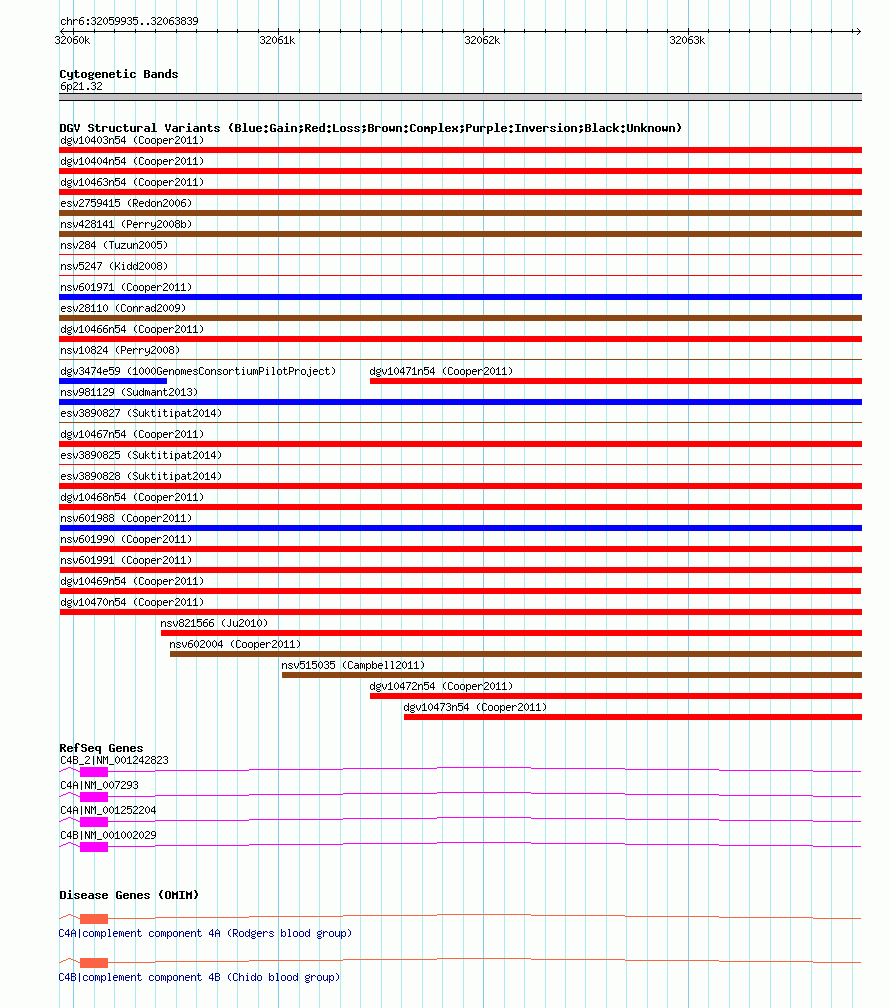Click the C4A|NM_007293 exon block
The height and width of the screenshot is (1008, 890).
tap(94, 796)
